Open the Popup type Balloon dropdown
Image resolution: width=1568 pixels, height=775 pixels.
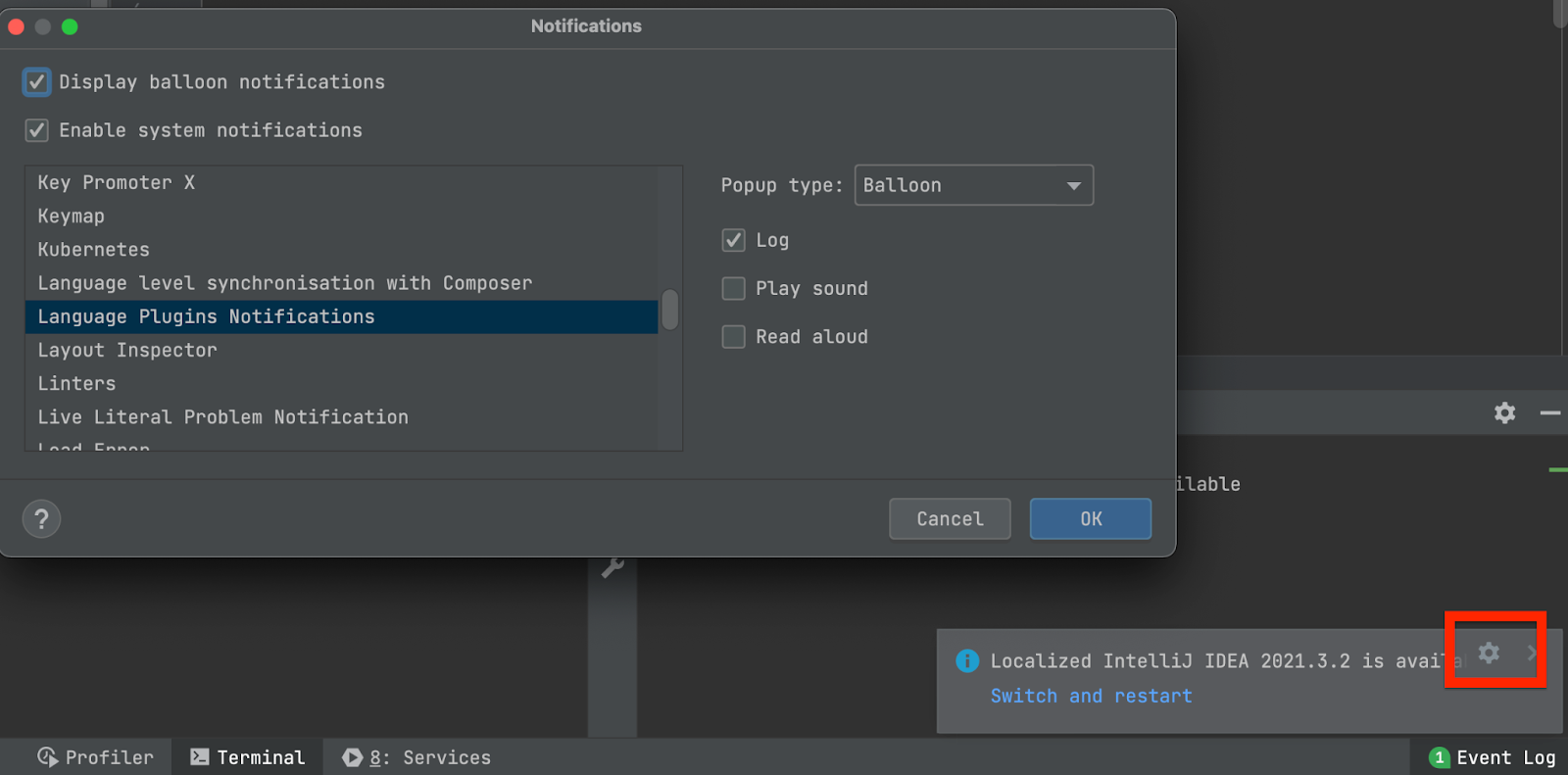(974, 185)
